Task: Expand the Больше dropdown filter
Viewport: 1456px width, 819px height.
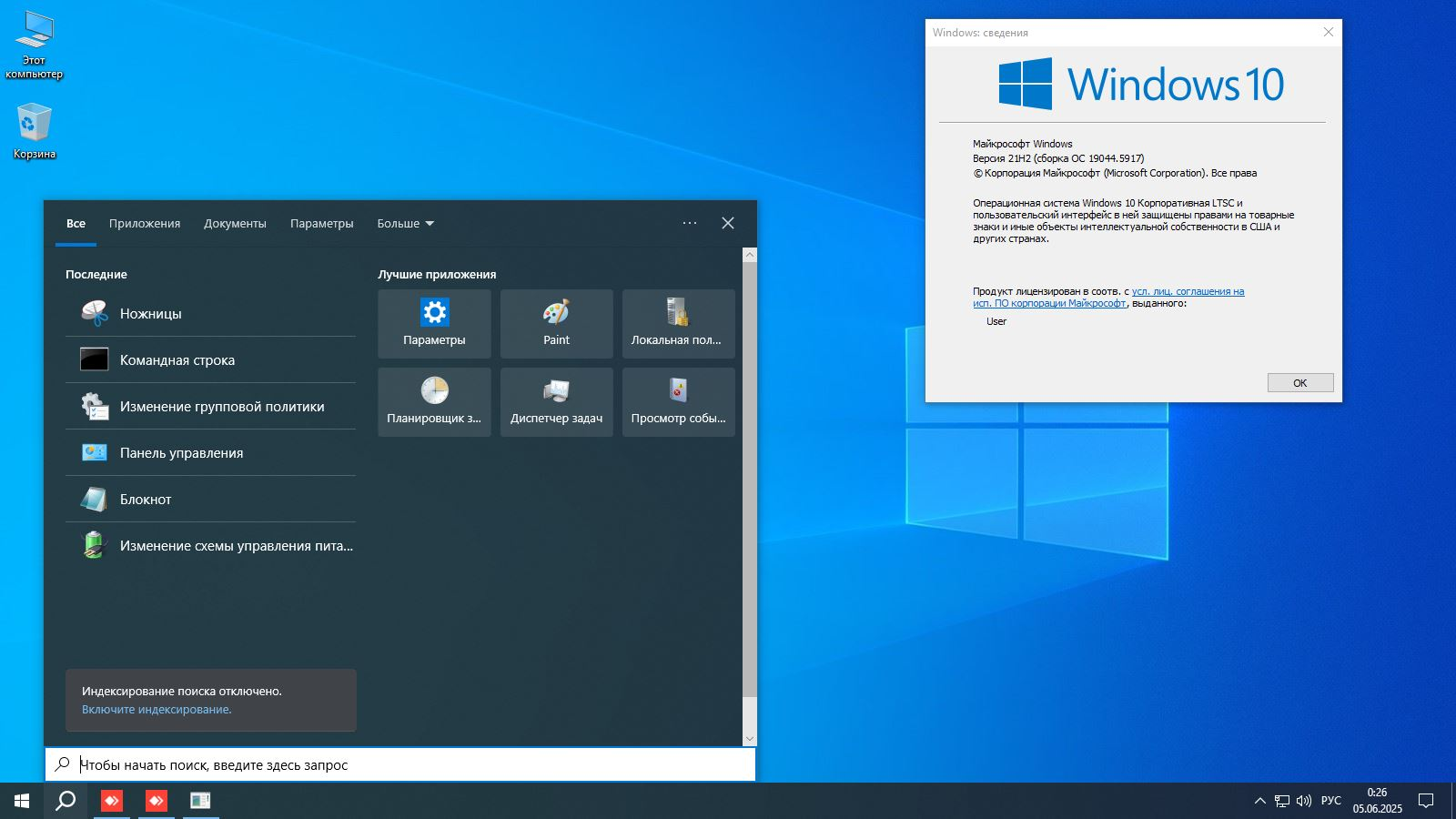Action: point(405,223)
